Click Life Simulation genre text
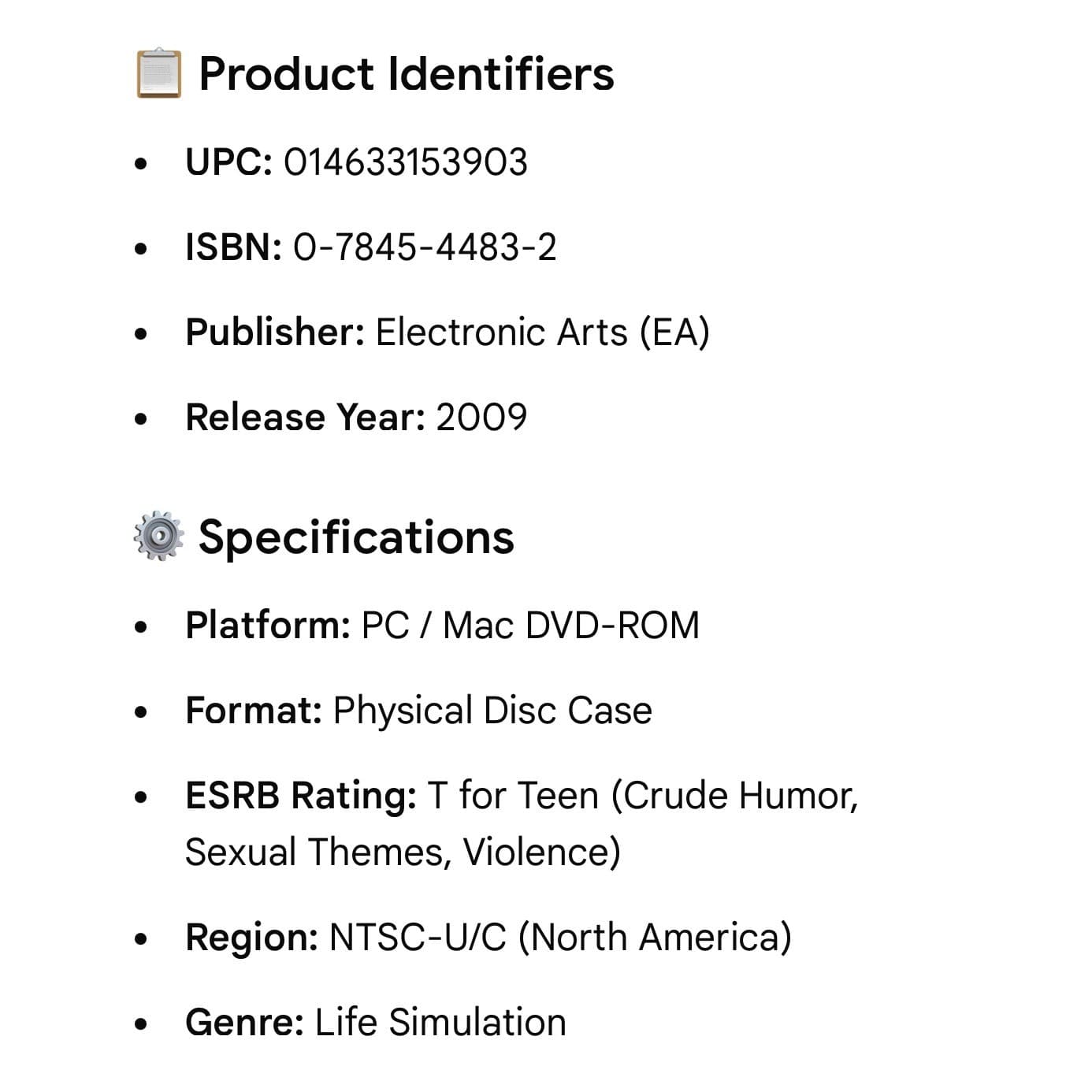This screenshot has height=1092, width=1092. click(440, 1023)
